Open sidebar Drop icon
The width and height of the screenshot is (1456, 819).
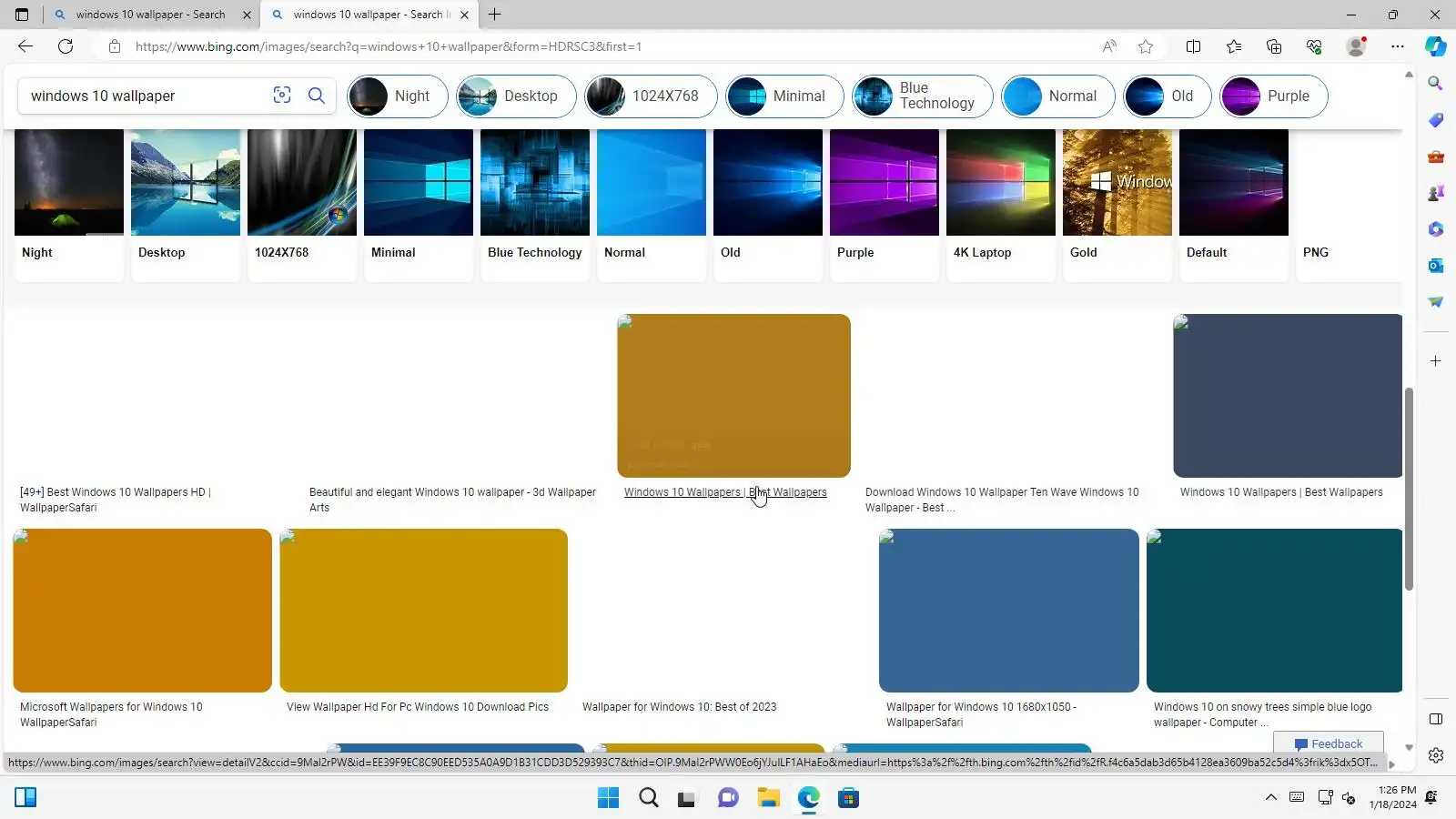pos(1436,302)
